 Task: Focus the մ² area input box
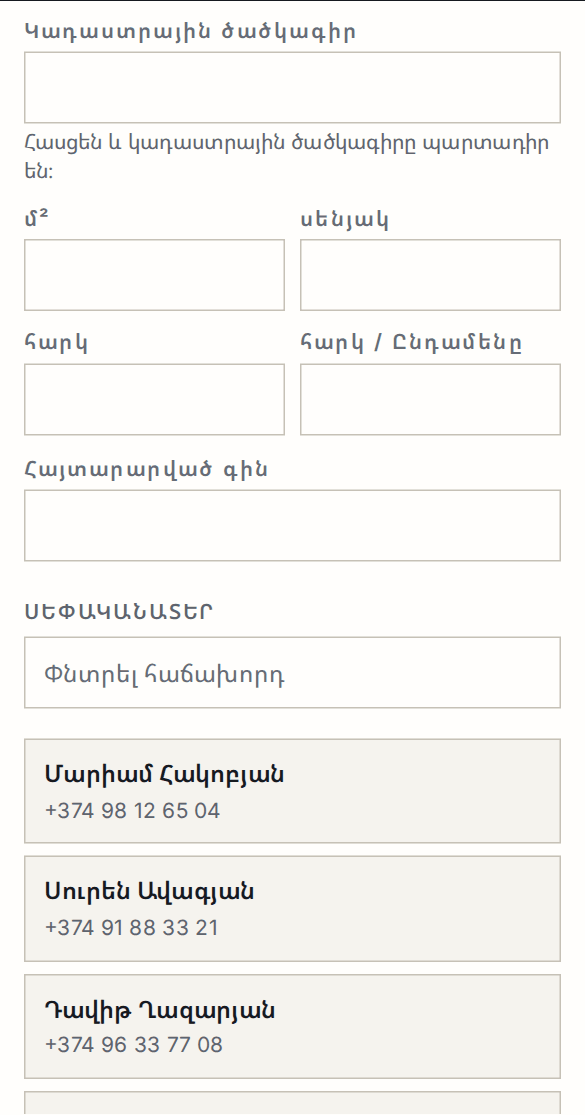(154, 274)
